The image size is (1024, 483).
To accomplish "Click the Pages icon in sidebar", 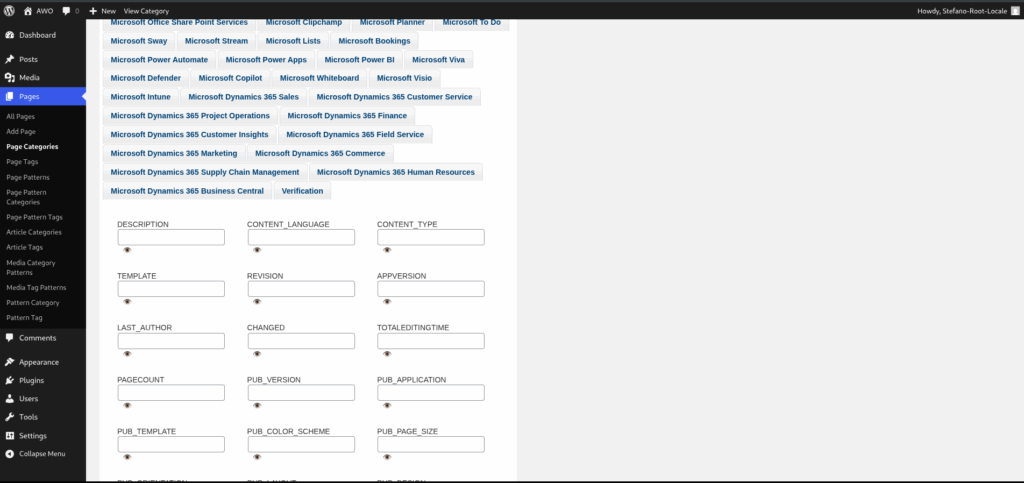I will click(10, 96).
